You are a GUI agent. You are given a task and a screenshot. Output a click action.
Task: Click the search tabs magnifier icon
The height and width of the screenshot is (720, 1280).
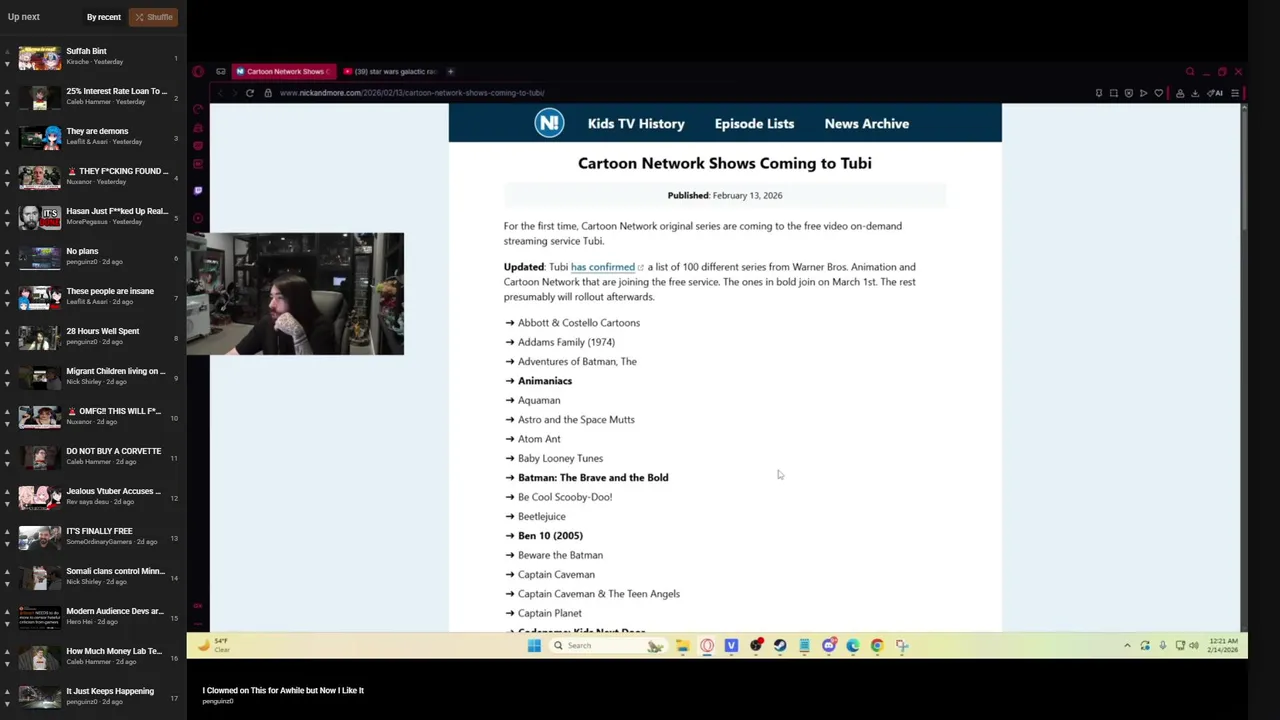[x=1190, y=72]
